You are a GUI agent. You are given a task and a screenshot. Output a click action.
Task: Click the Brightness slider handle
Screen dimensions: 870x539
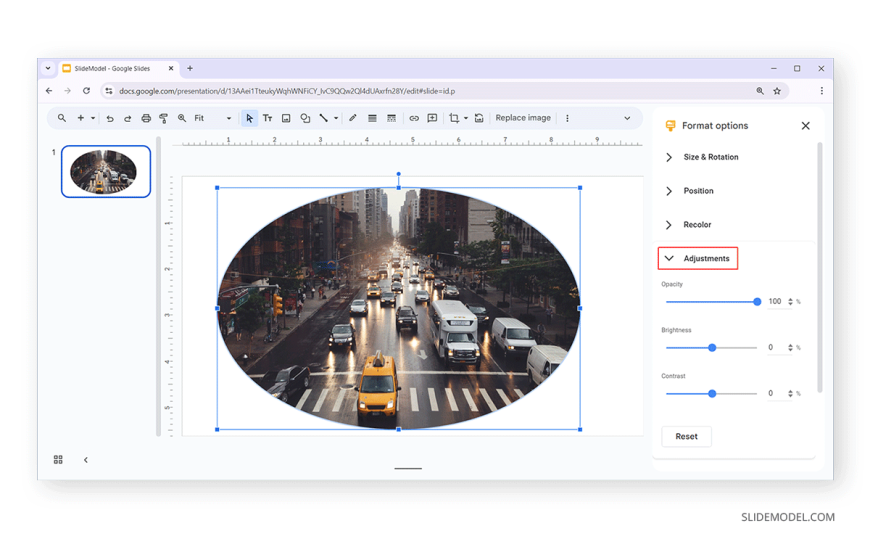712,348
